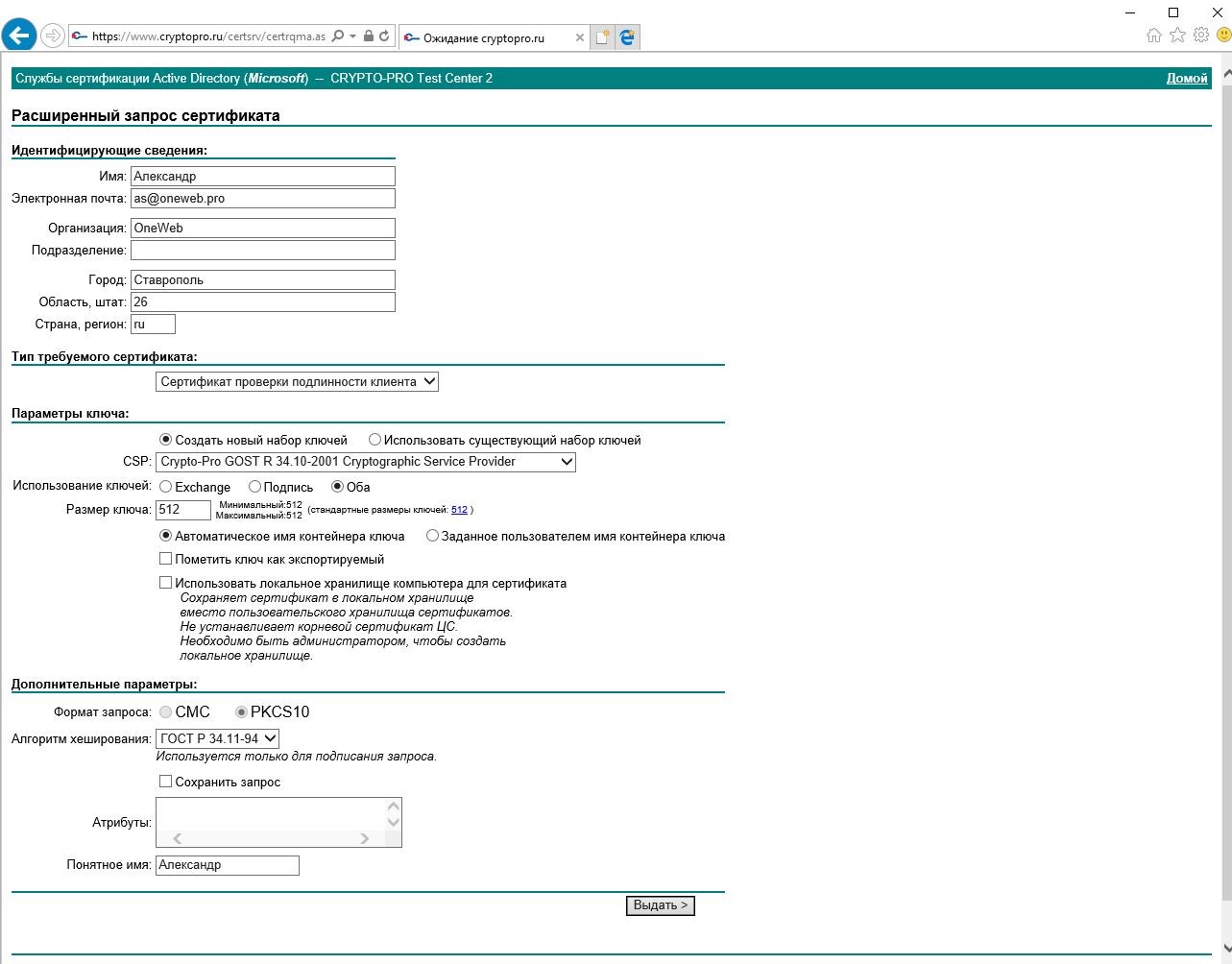The height and width of the screenshot is (964, 1232).
Task: Select the "Ожидание cryptopro.ru" tab
Action: coord(494,38)
